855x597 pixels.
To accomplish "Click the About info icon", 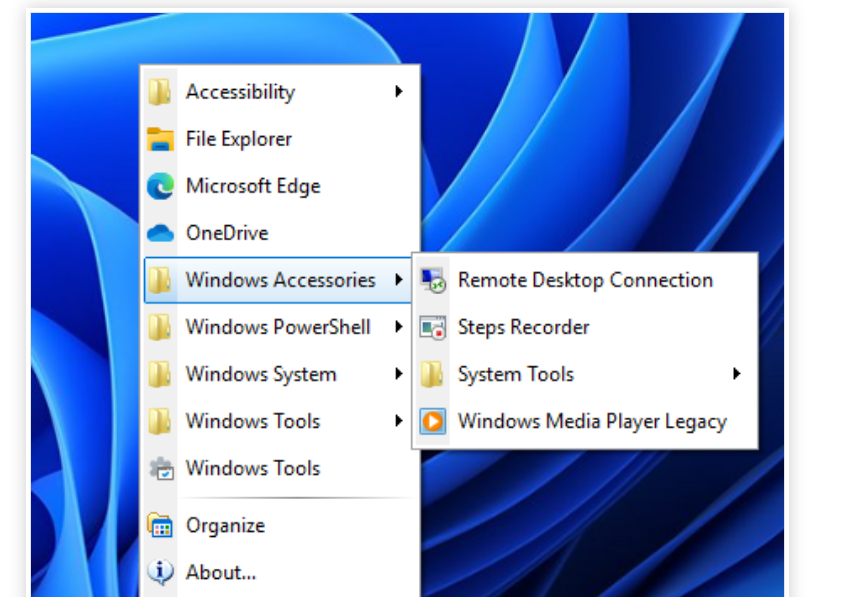I will coord(160,572).
